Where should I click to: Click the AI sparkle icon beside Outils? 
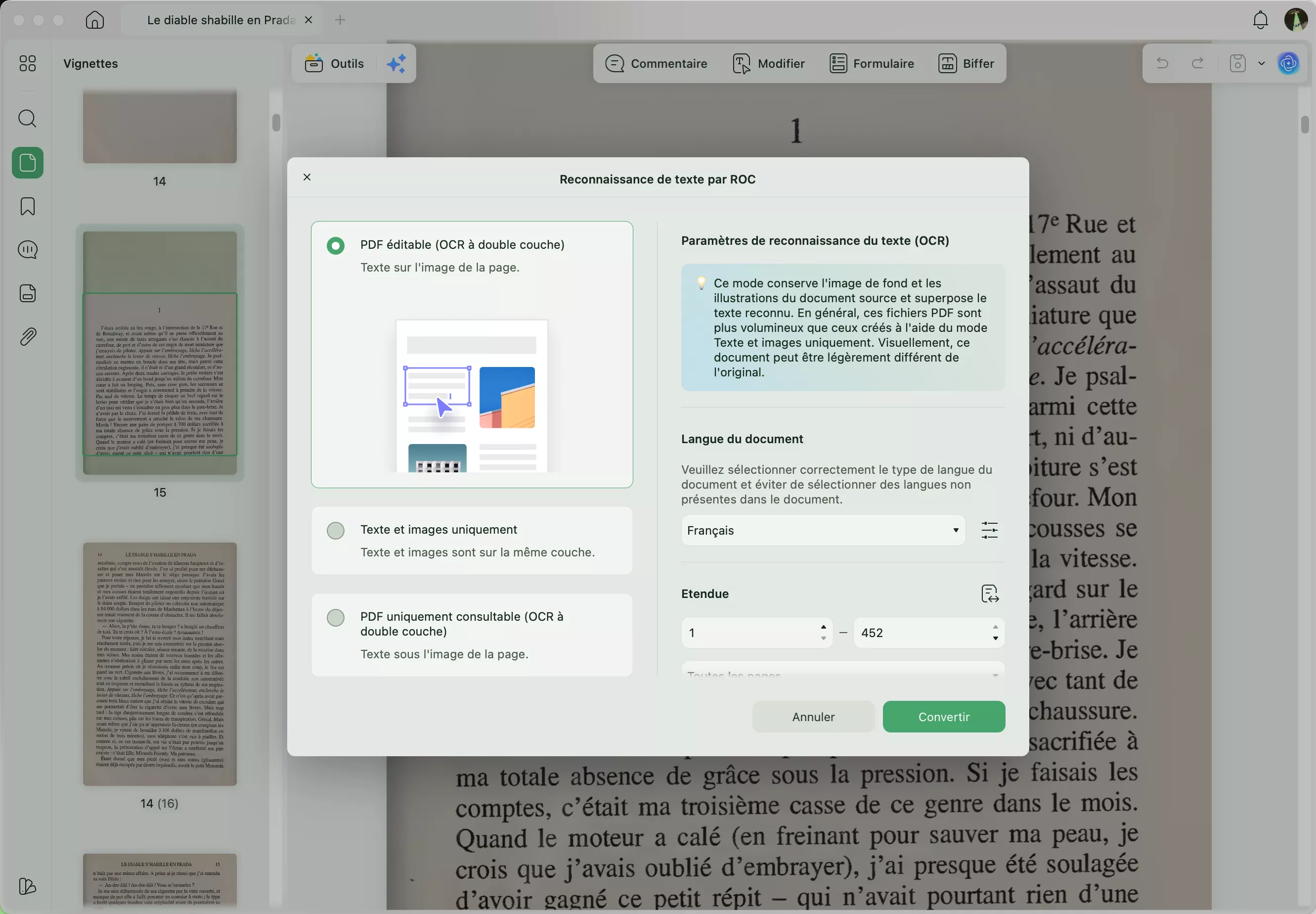point(396,64)
